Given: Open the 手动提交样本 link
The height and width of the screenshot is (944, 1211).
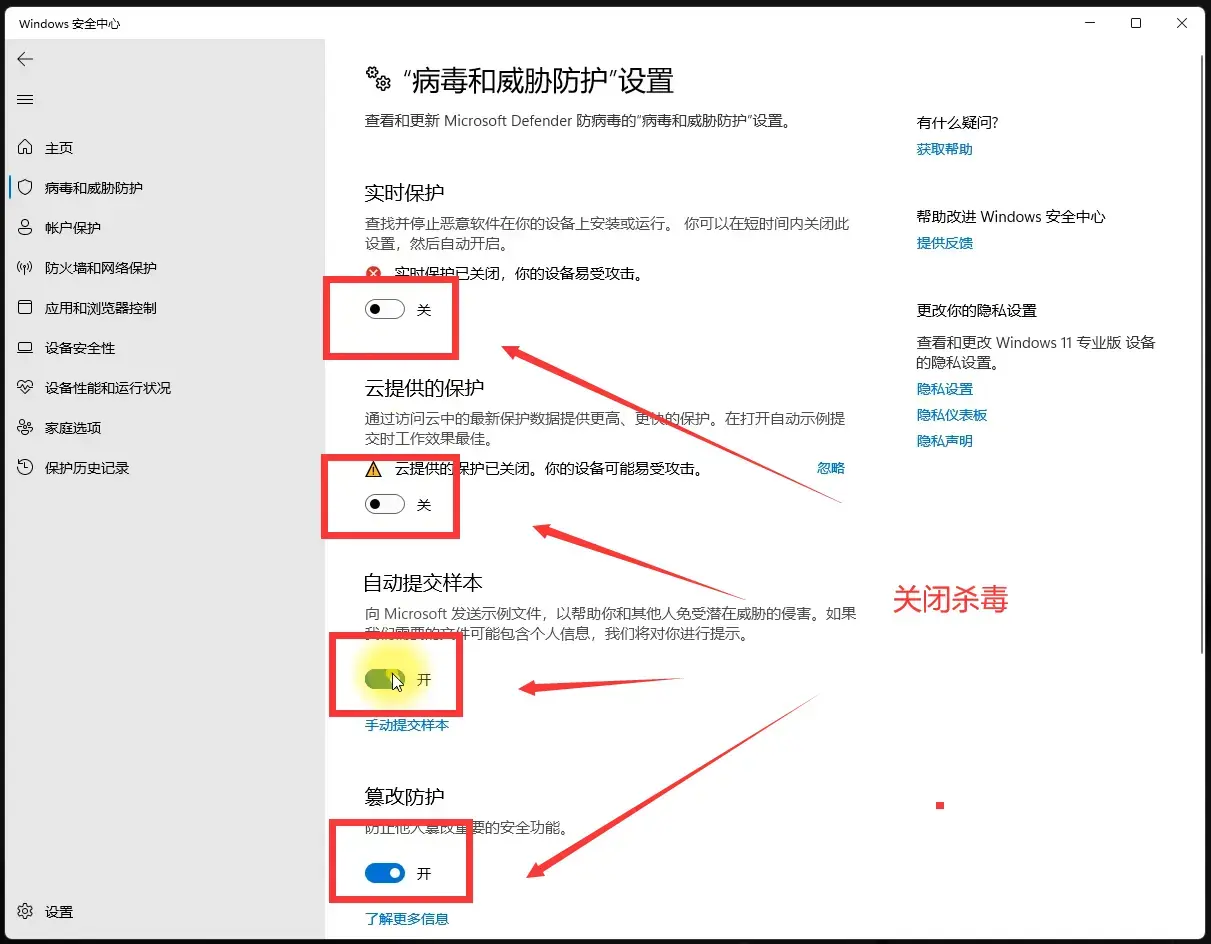Looking at the screenshot, I should pyautogui.click(x=406, y=725).
